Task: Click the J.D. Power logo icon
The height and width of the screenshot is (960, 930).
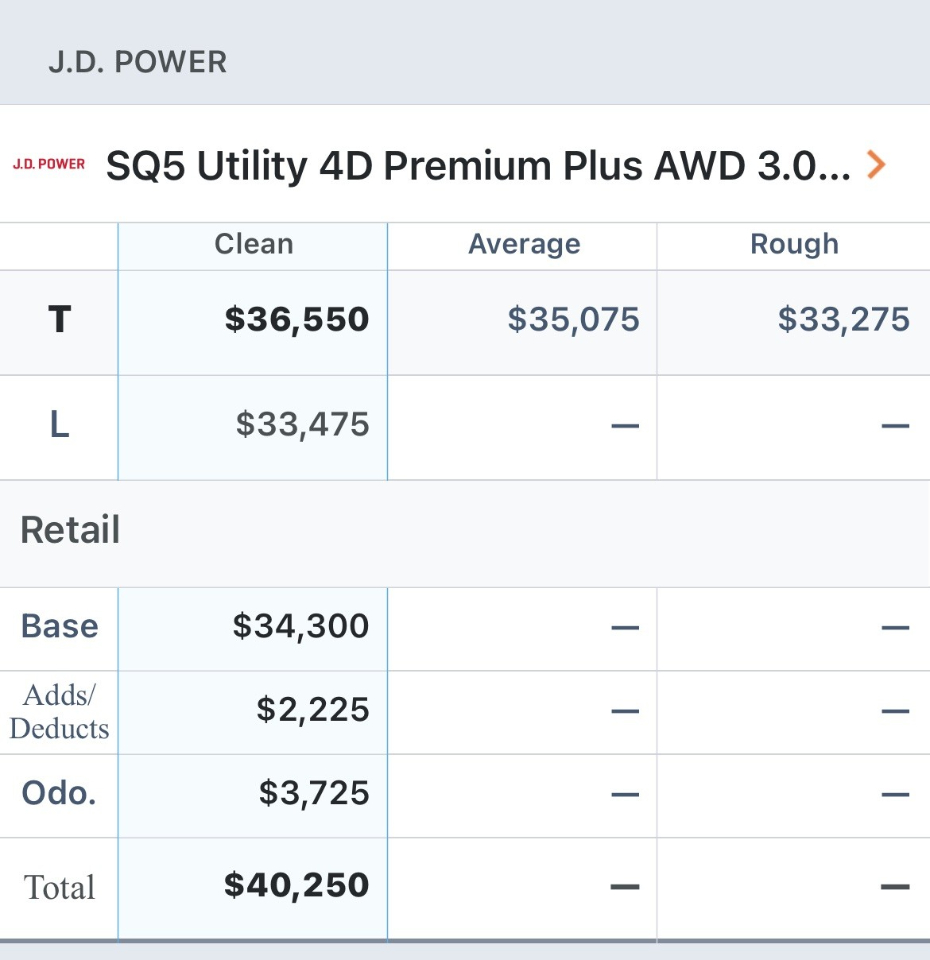Action: click(49, 164)
